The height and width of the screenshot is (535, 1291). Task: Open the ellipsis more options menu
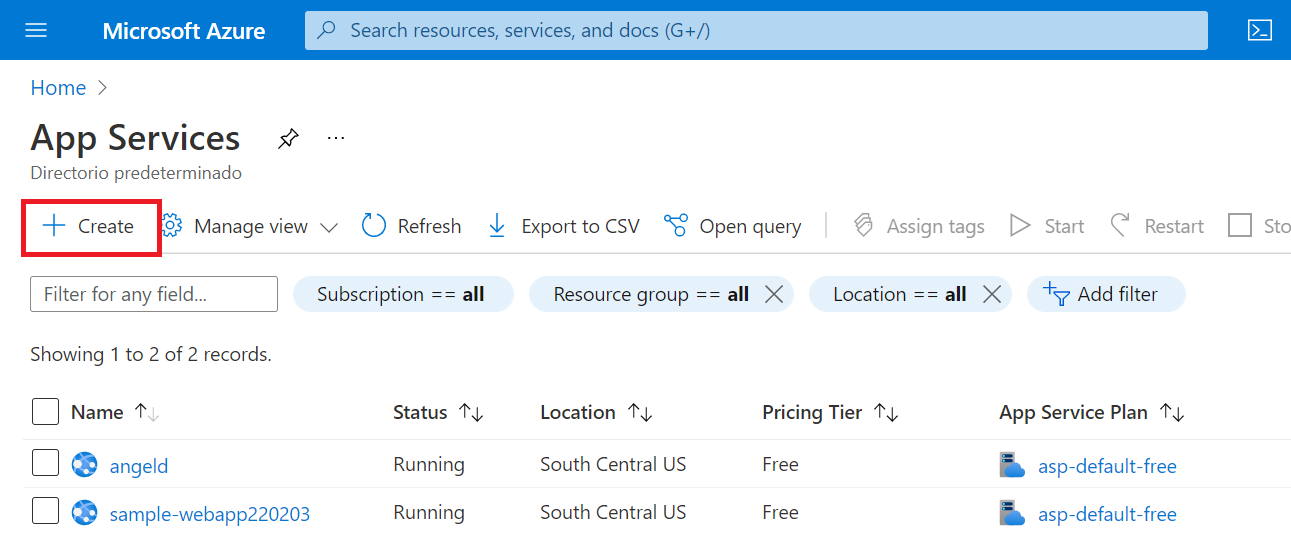tap(336, 138)
